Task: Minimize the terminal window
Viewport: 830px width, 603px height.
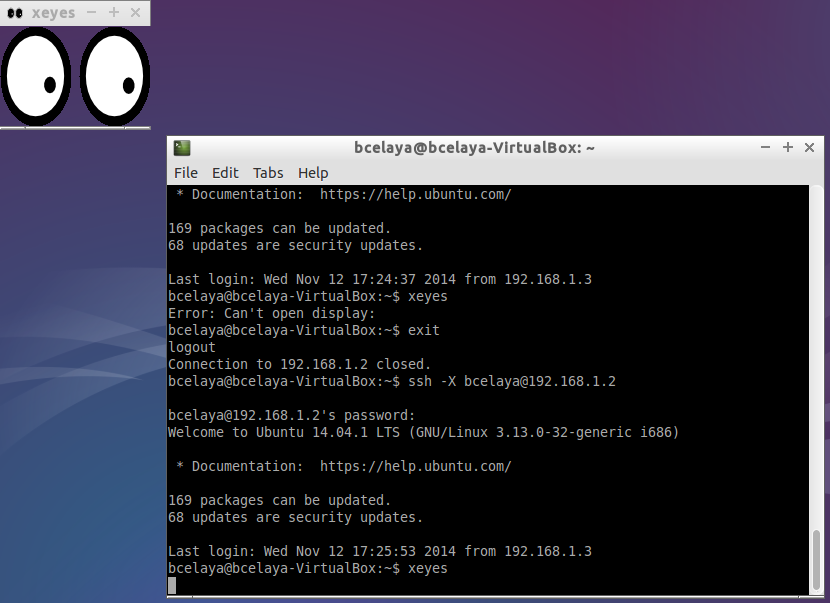Action: [x=765, y=147]
